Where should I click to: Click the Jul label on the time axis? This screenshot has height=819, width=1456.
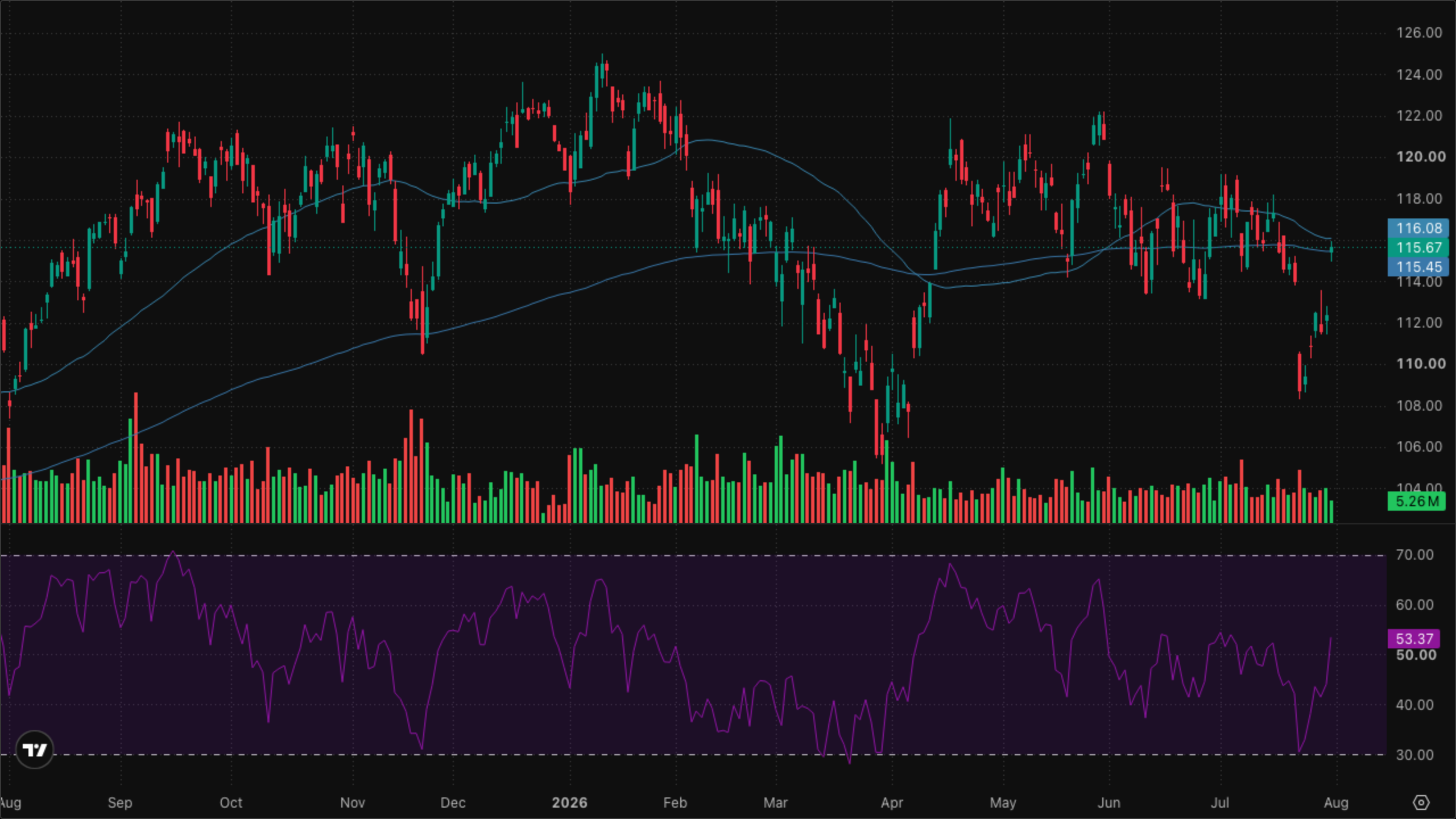1219,803
